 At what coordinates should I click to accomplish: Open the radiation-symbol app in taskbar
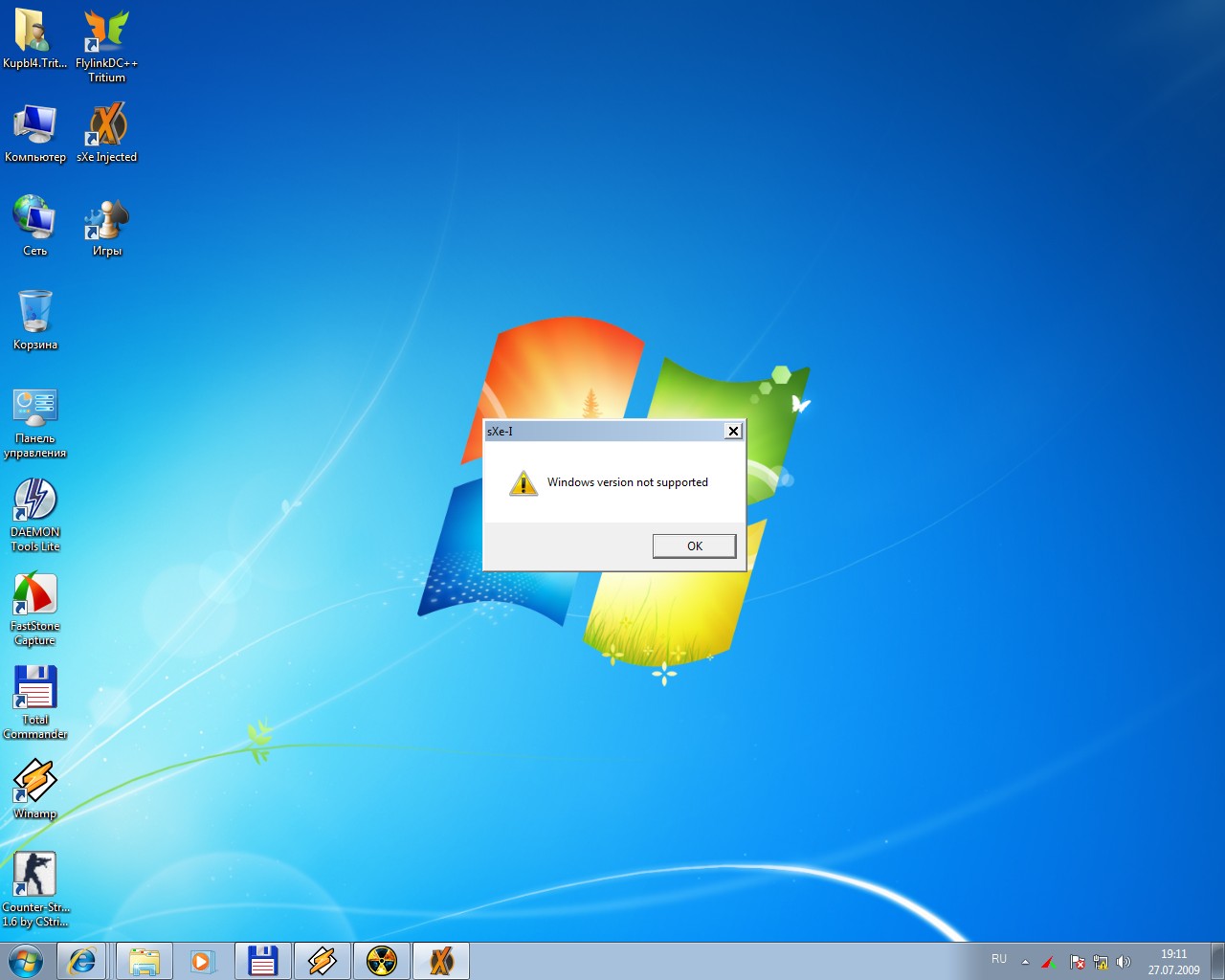tap(381, 961)
